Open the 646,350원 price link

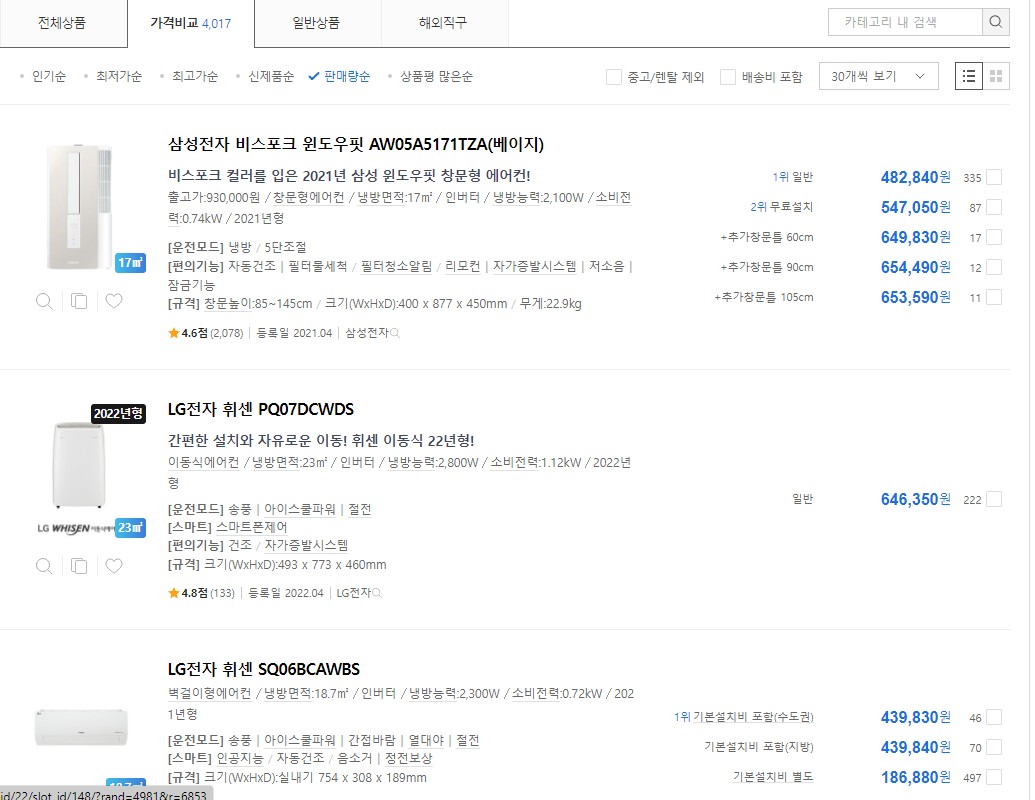(x=916, y=500)
